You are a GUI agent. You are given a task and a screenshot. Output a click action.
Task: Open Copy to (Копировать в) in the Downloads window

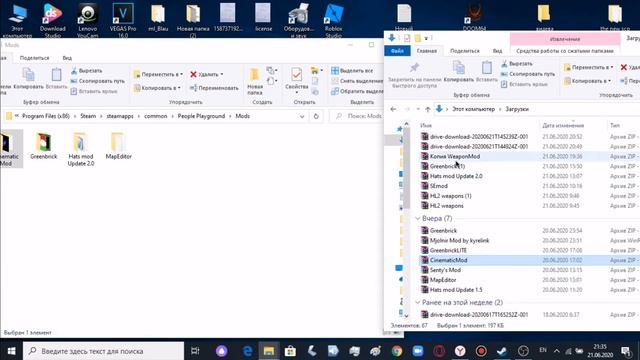click(x=588, y=81)
